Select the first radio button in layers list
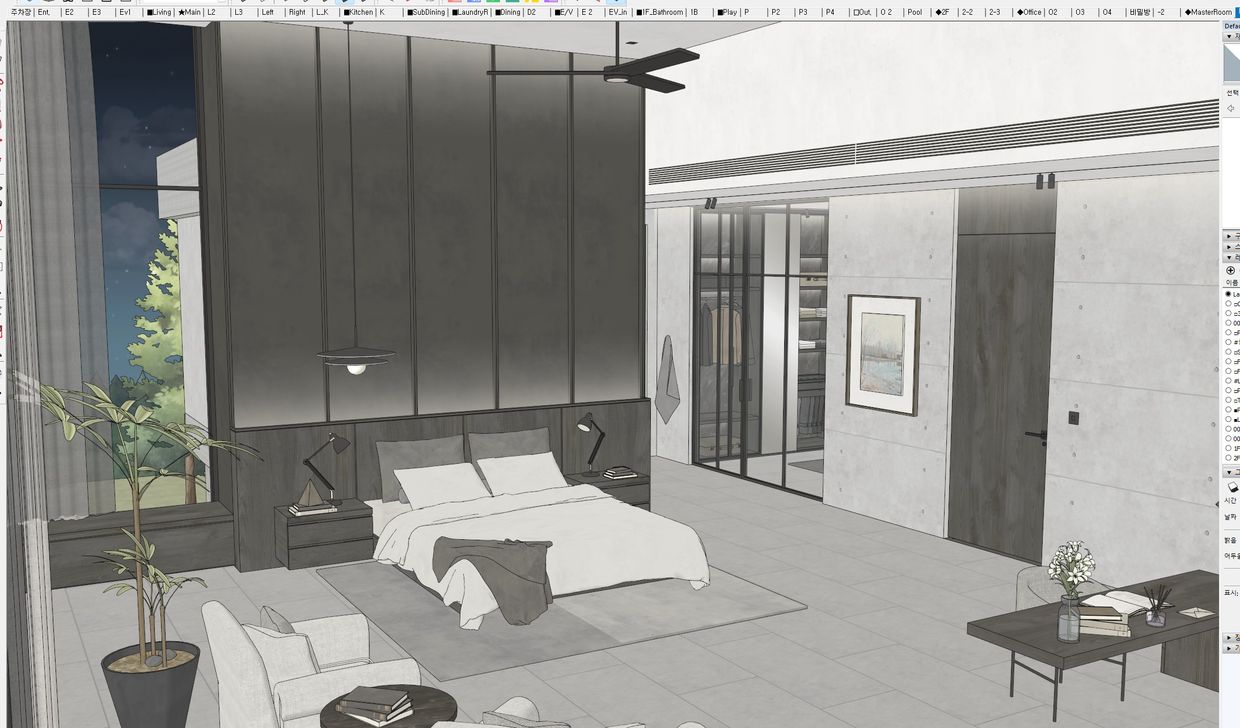 tap(1229, 294)
